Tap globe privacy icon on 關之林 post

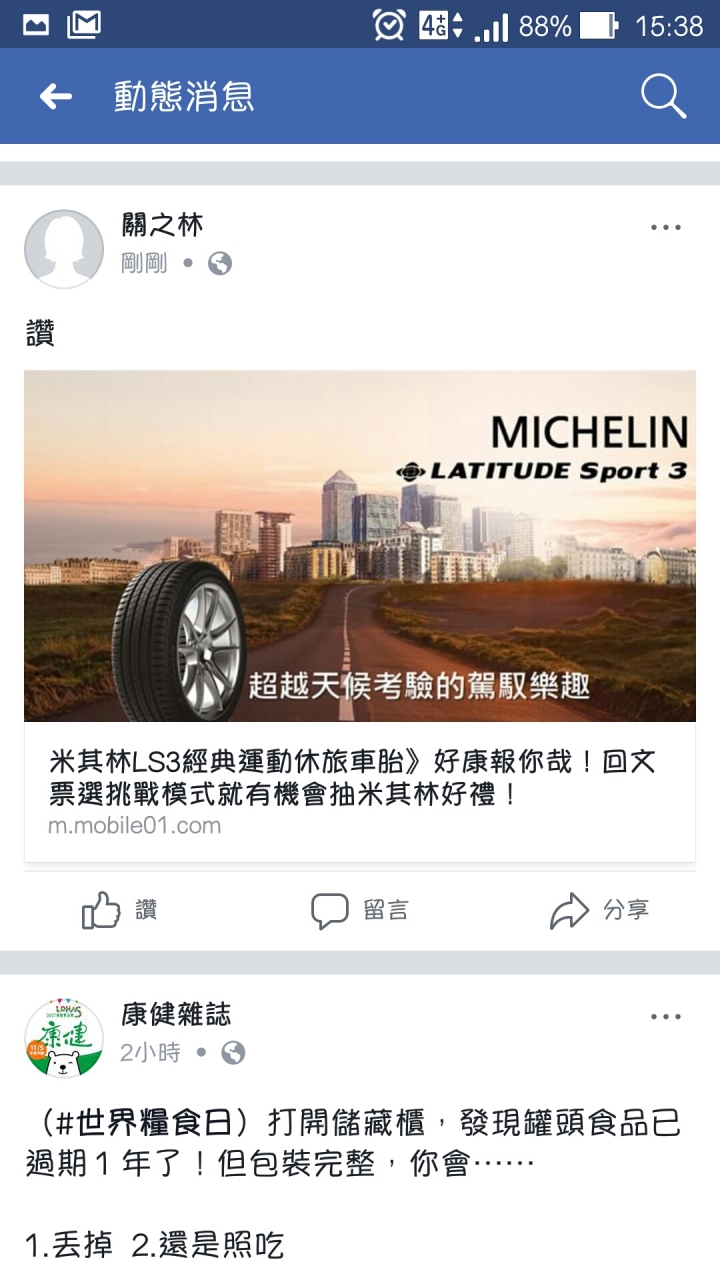(x=220, y=264)
